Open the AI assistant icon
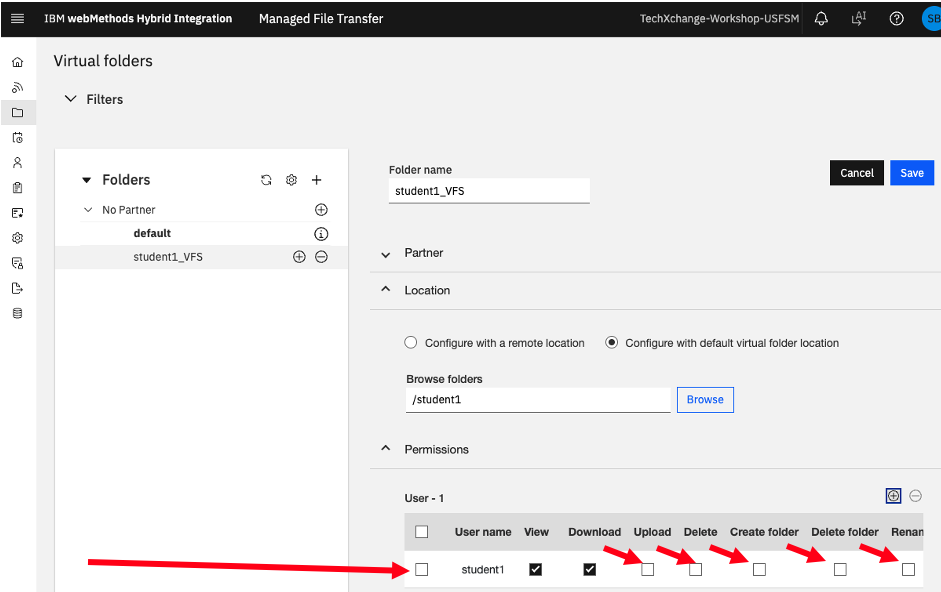 point(859,19)
